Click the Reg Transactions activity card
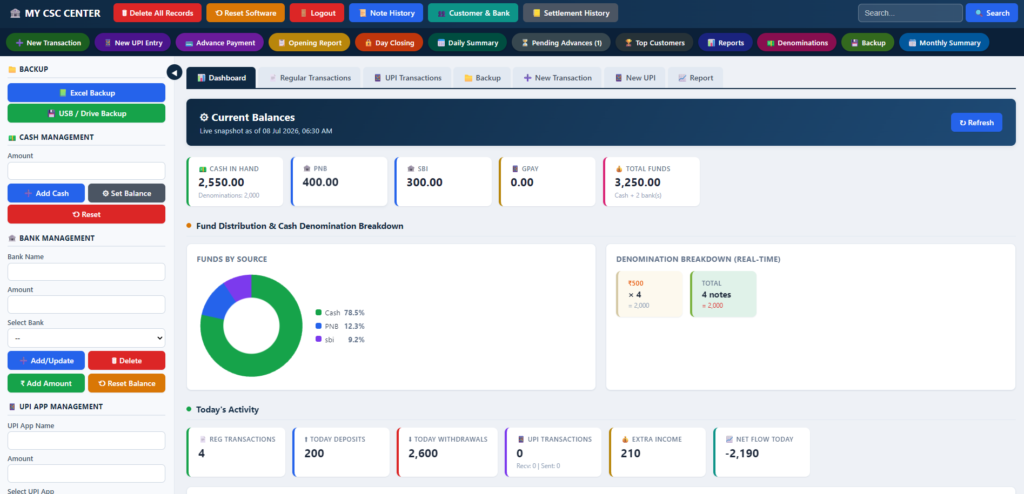The width and height of the screenshot is (1024, 494). click(x=236, y=452)
